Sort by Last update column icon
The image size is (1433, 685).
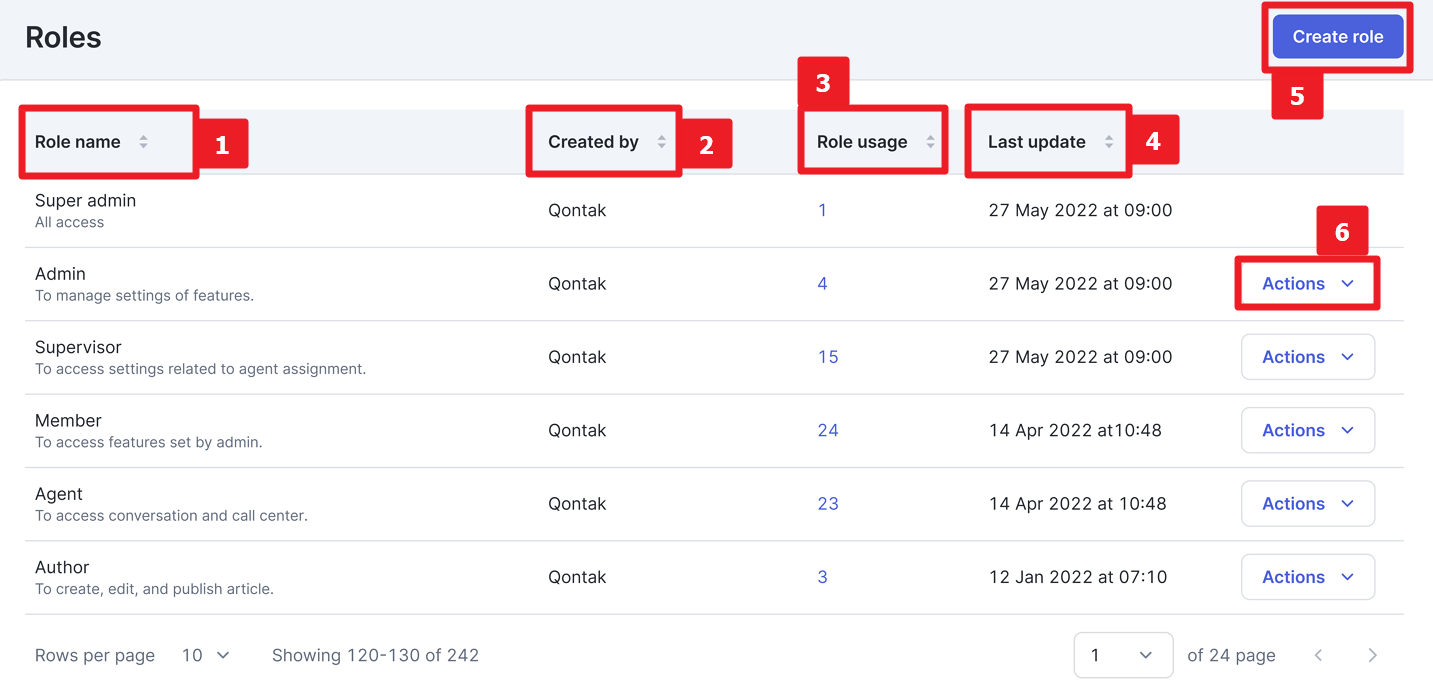click(x=1109, y=142)
